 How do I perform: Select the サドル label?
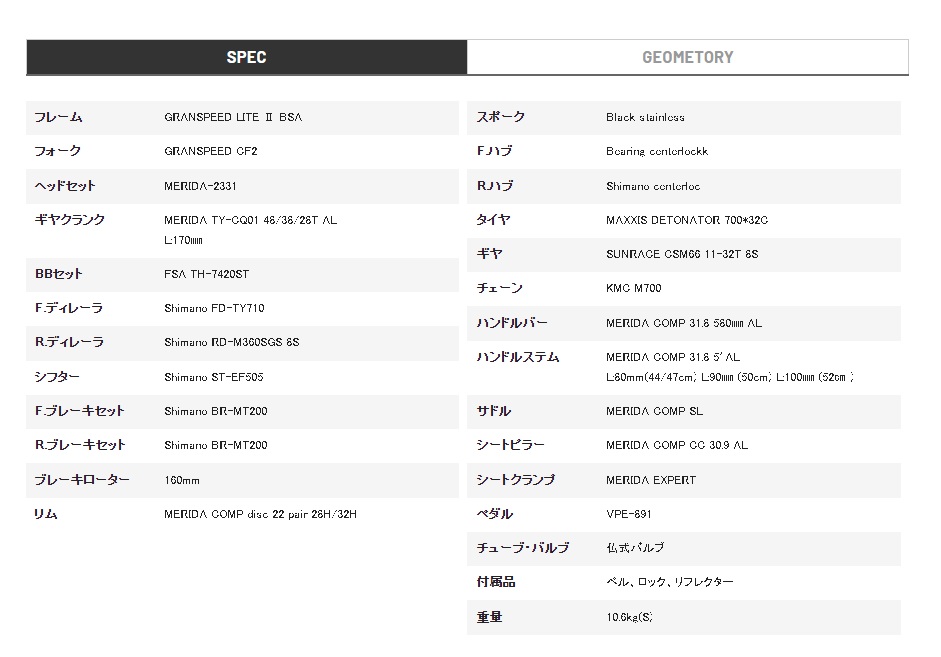[494, 411]
